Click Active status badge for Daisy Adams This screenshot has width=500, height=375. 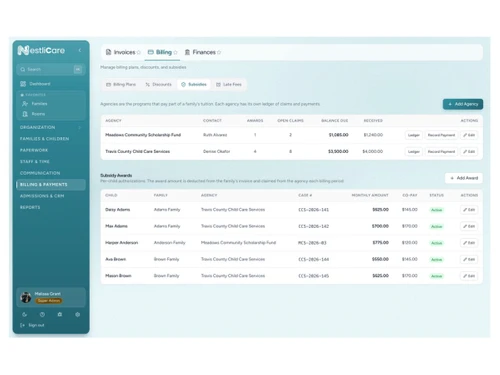coord(436,210)
